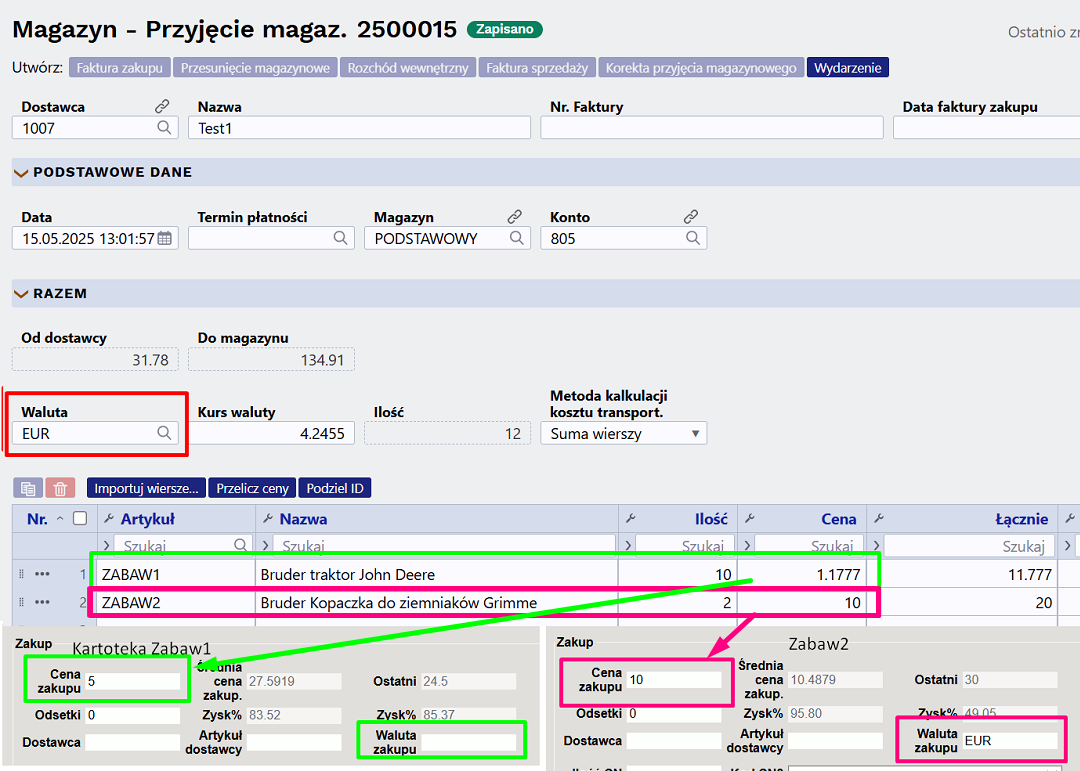Search supplier in the Dostawca field
Screen dimensions: 1080x771
(164, 127)
